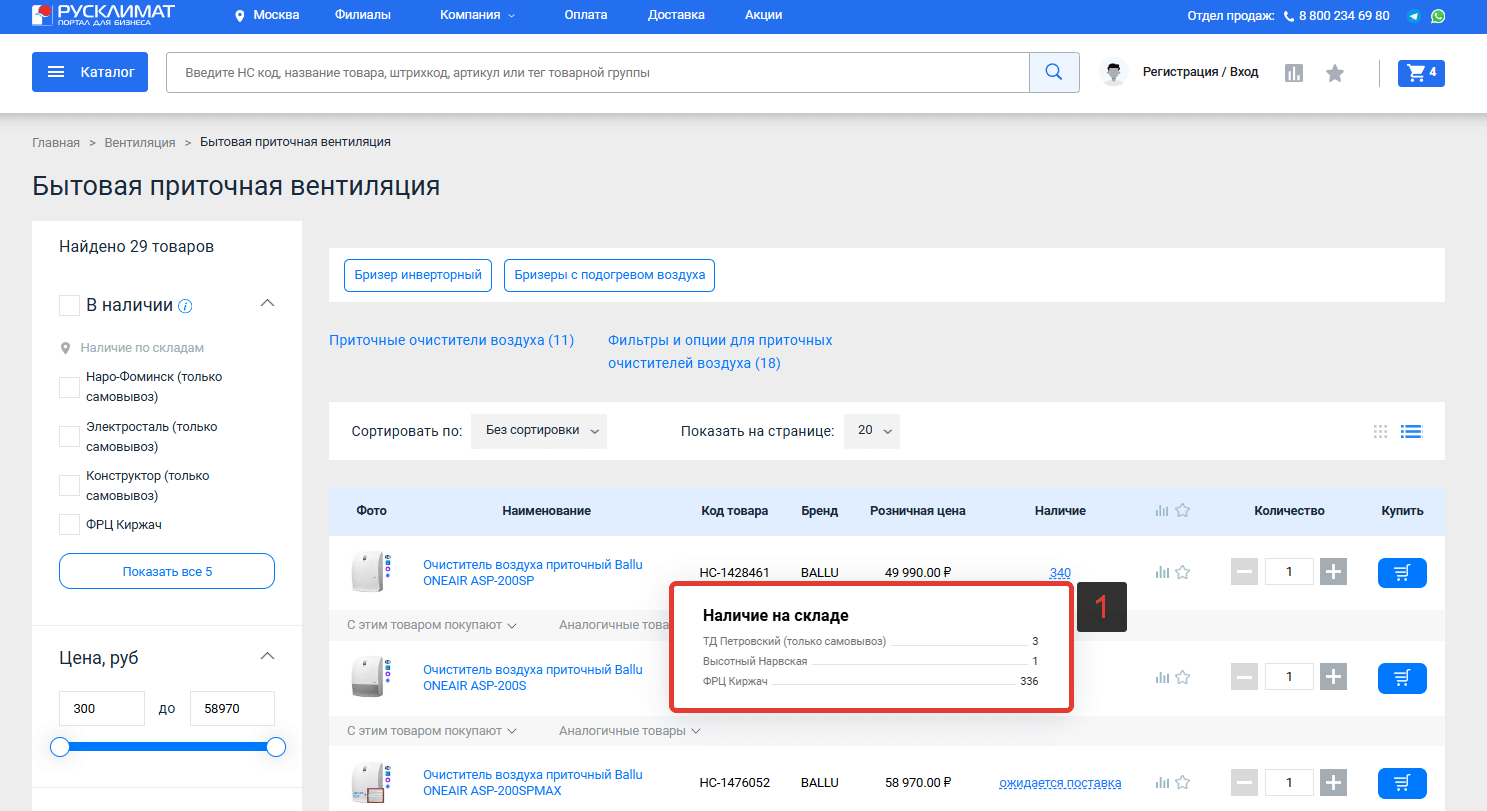
Task: Open the items per page dropdown
Action: coord(872,431)
